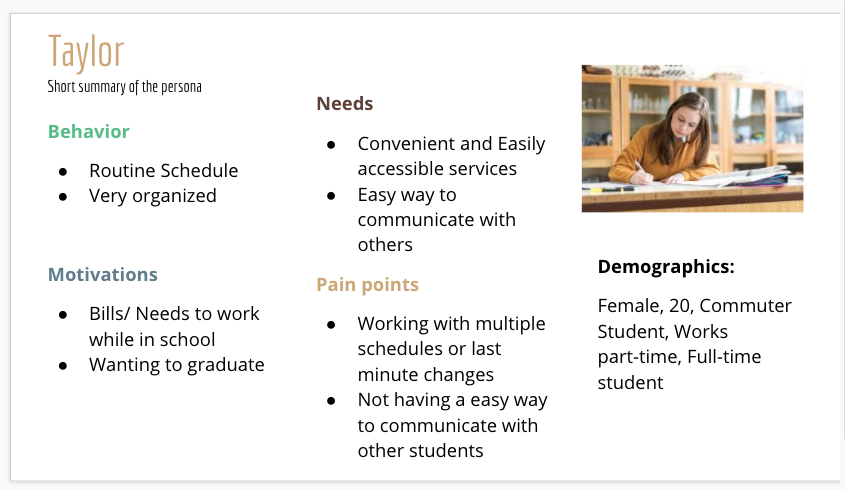Click the Female, 20, Commuter text
Image resolution: width=845 pixels, height=490 pixels.
pos(694,306)
